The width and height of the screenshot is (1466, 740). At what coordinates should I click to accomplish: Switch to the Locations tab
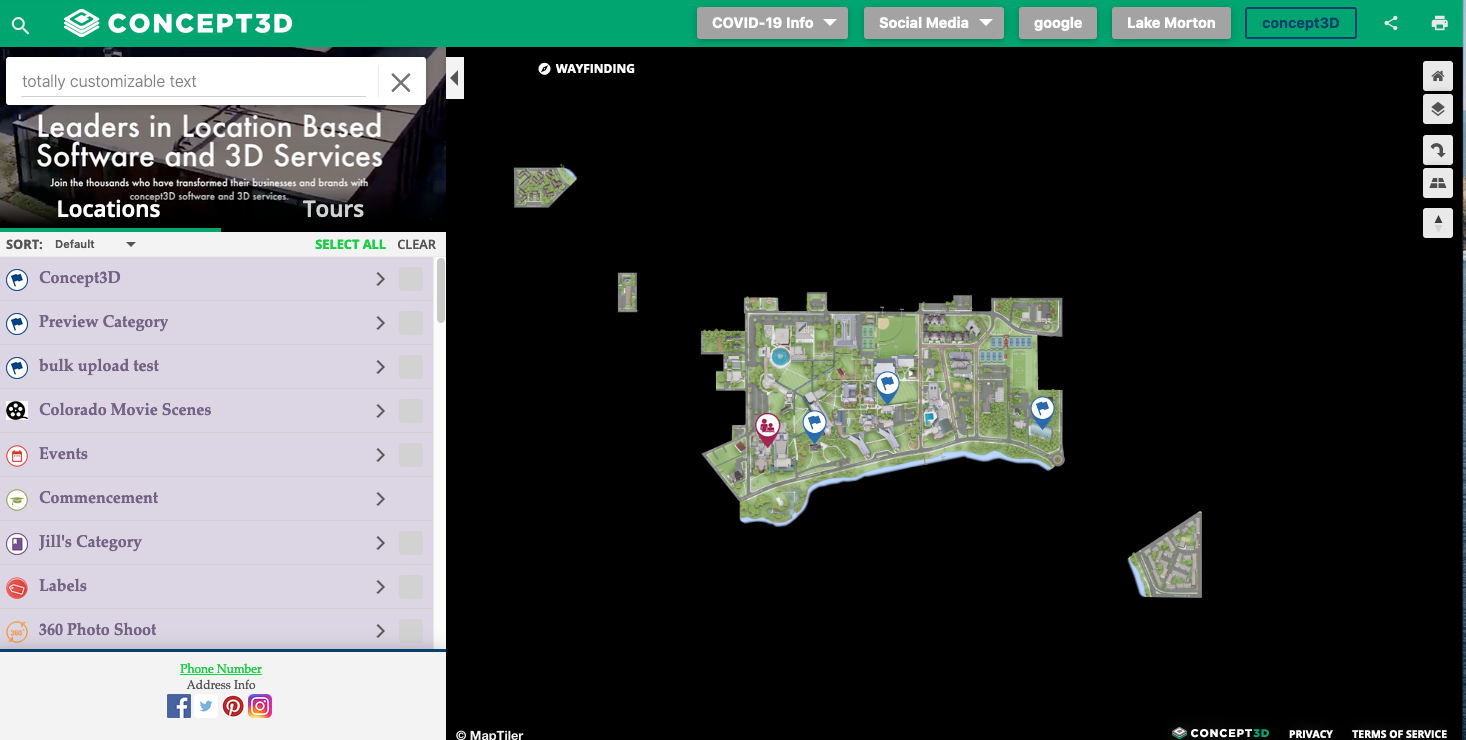point(108,209)
